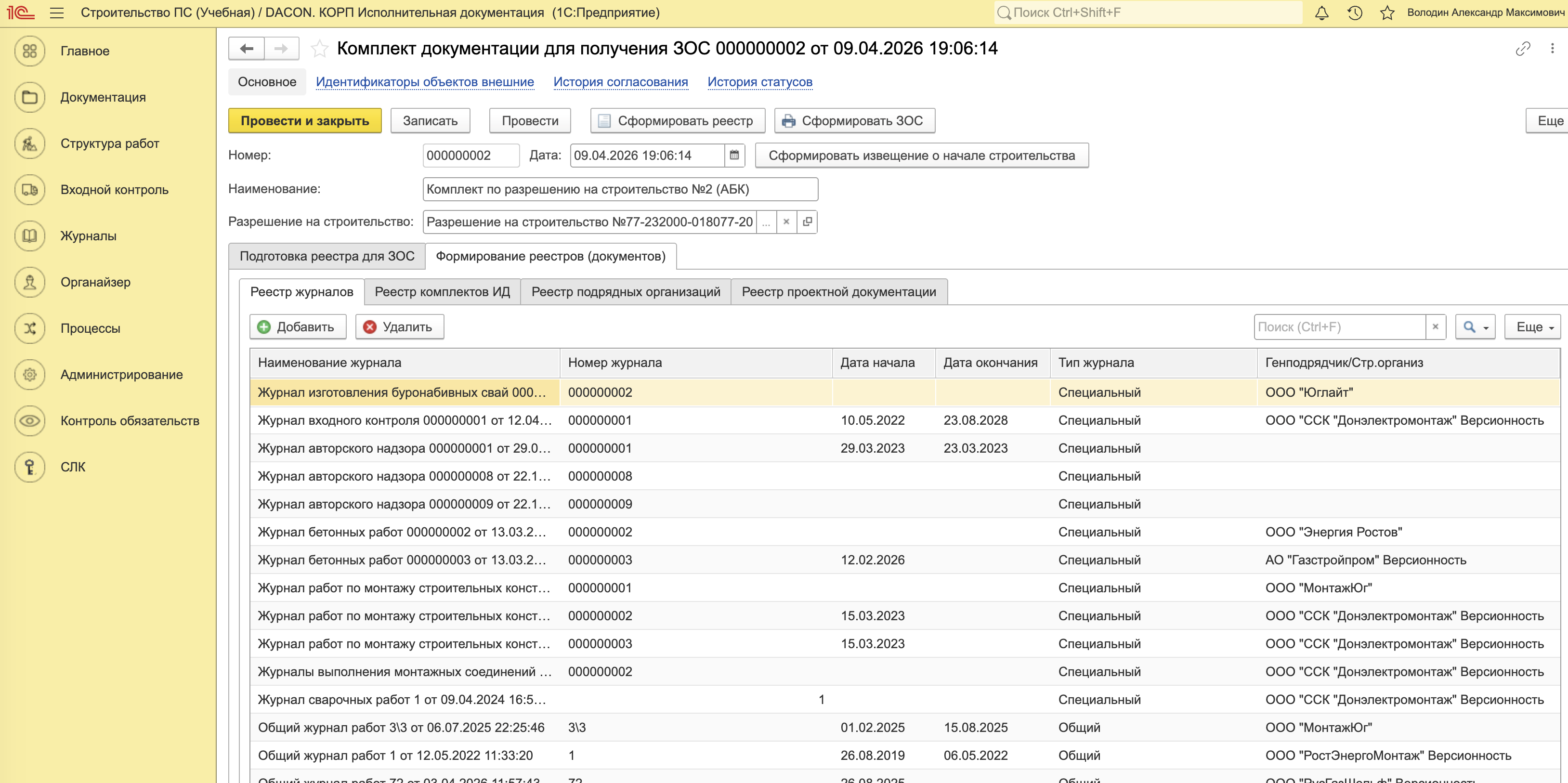Image resolution: width=1568 pixels, height=783 pixels.
Task: Click Провести и закрыть button
Action: pos(304,121)
